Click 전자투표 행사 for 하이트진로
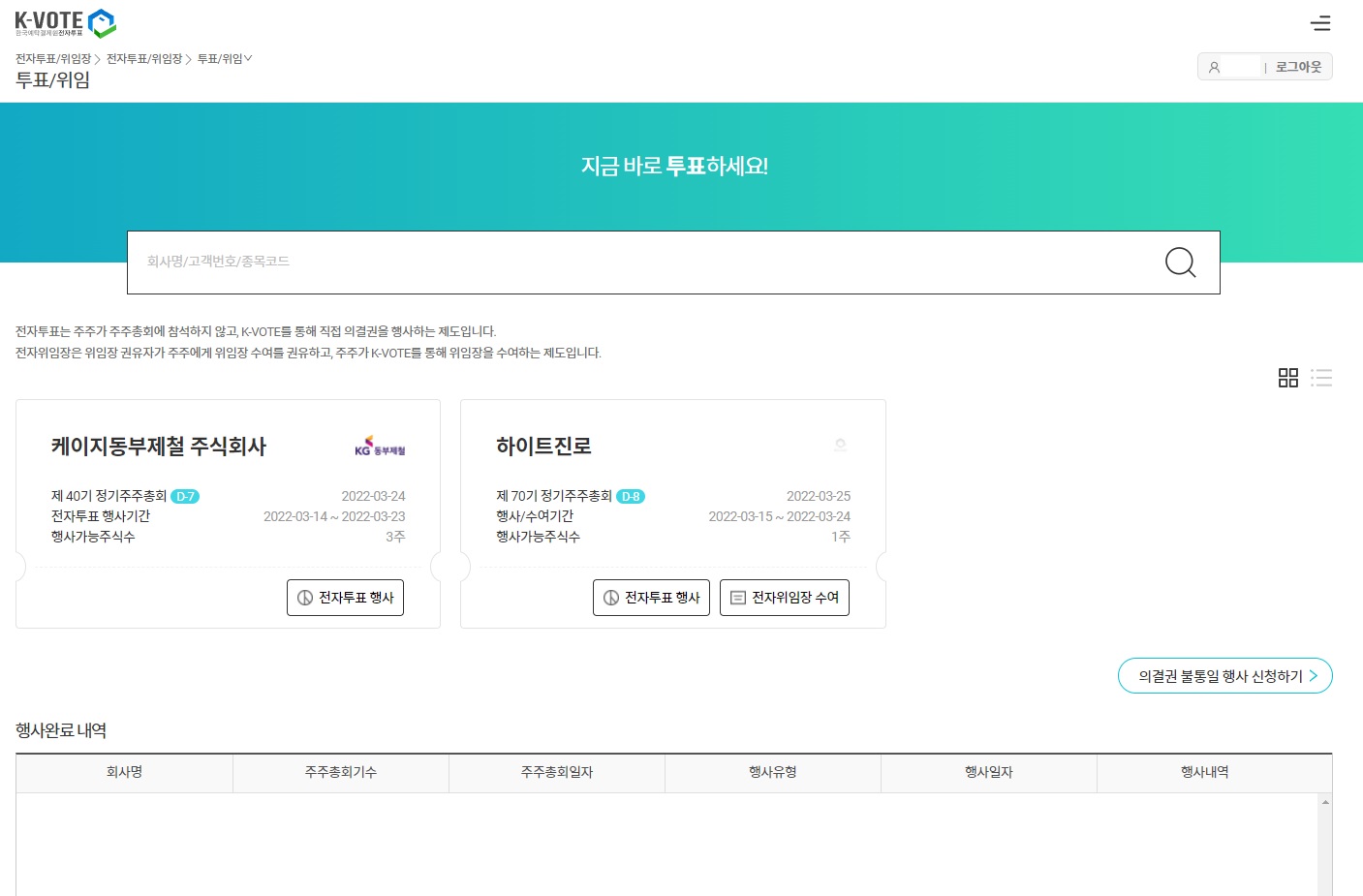The image size is (1363, 896). (651, 598)
